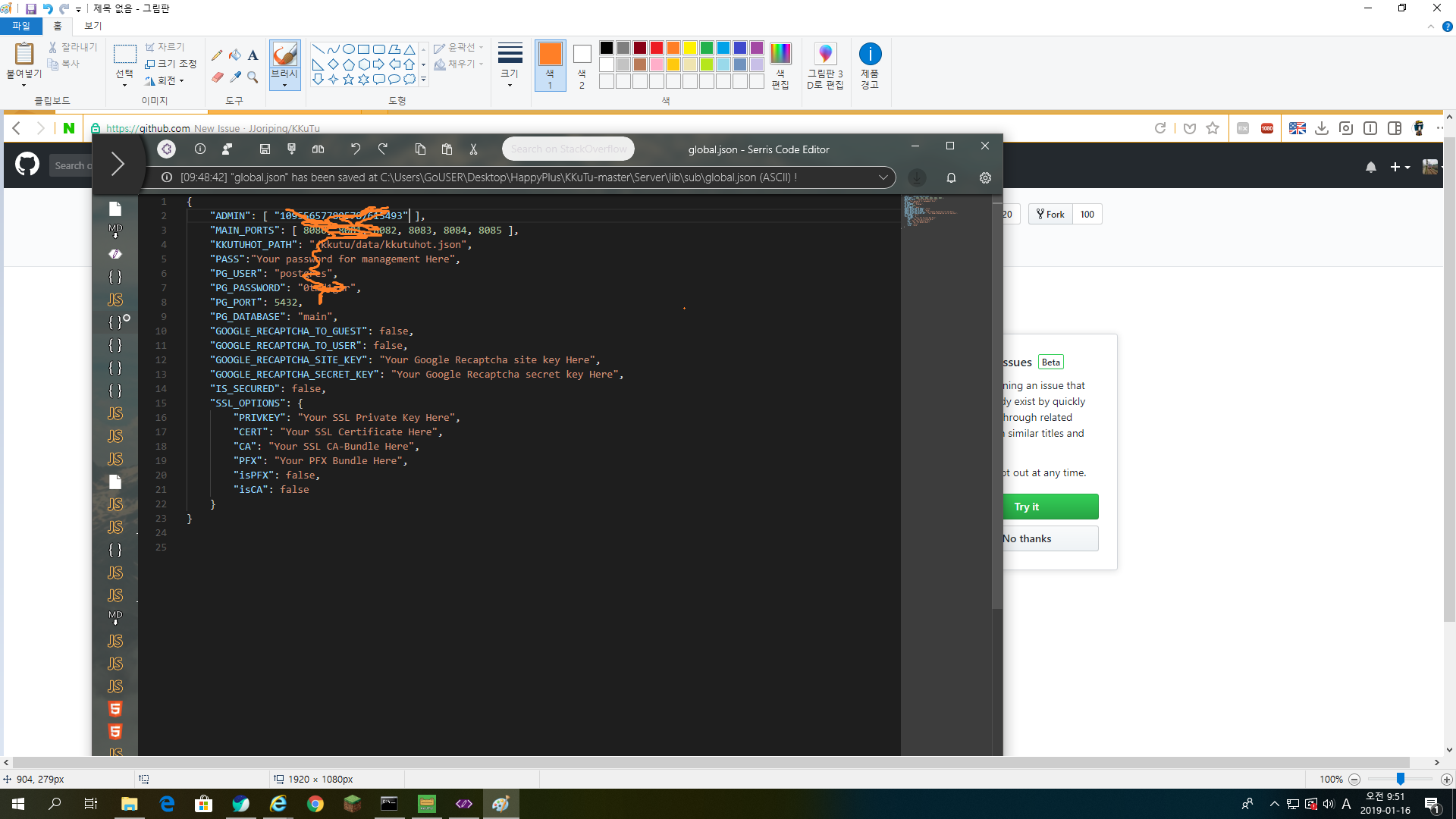Click the Serris notification bell icon
This screenshot has width=1456, height=819.
coord(951,177)
